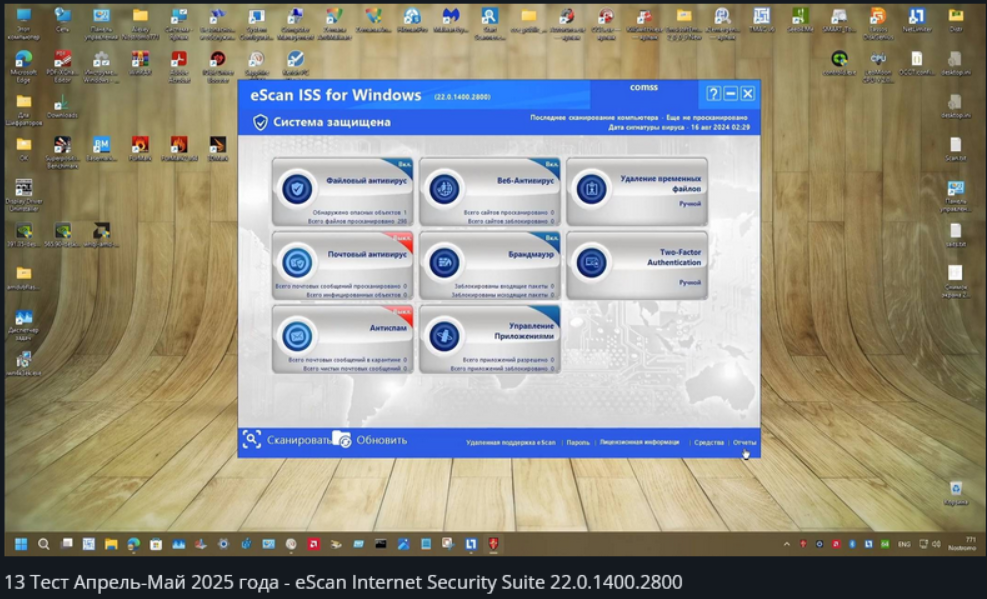Viewport: 987px width, 599px height.
Task: Click the Файловый антивирус title text
Action: 366,181
